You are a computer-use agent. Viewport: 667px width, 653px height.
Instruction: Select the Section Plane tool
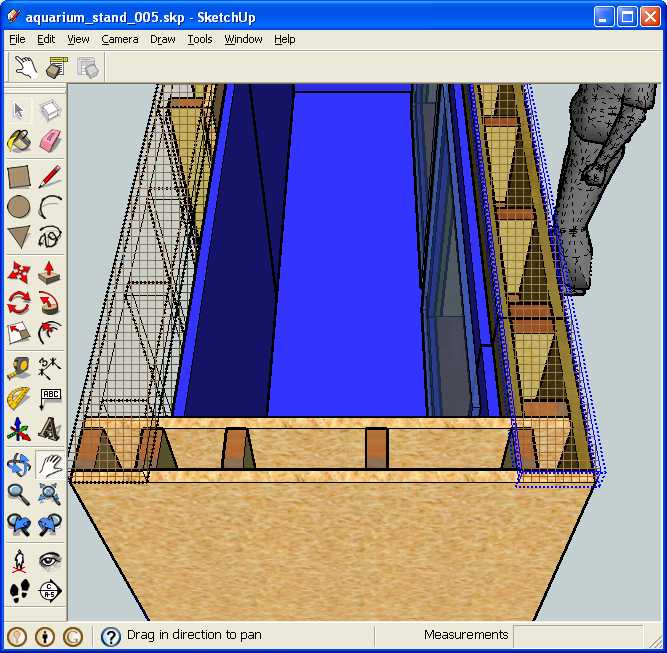point(50,590)
